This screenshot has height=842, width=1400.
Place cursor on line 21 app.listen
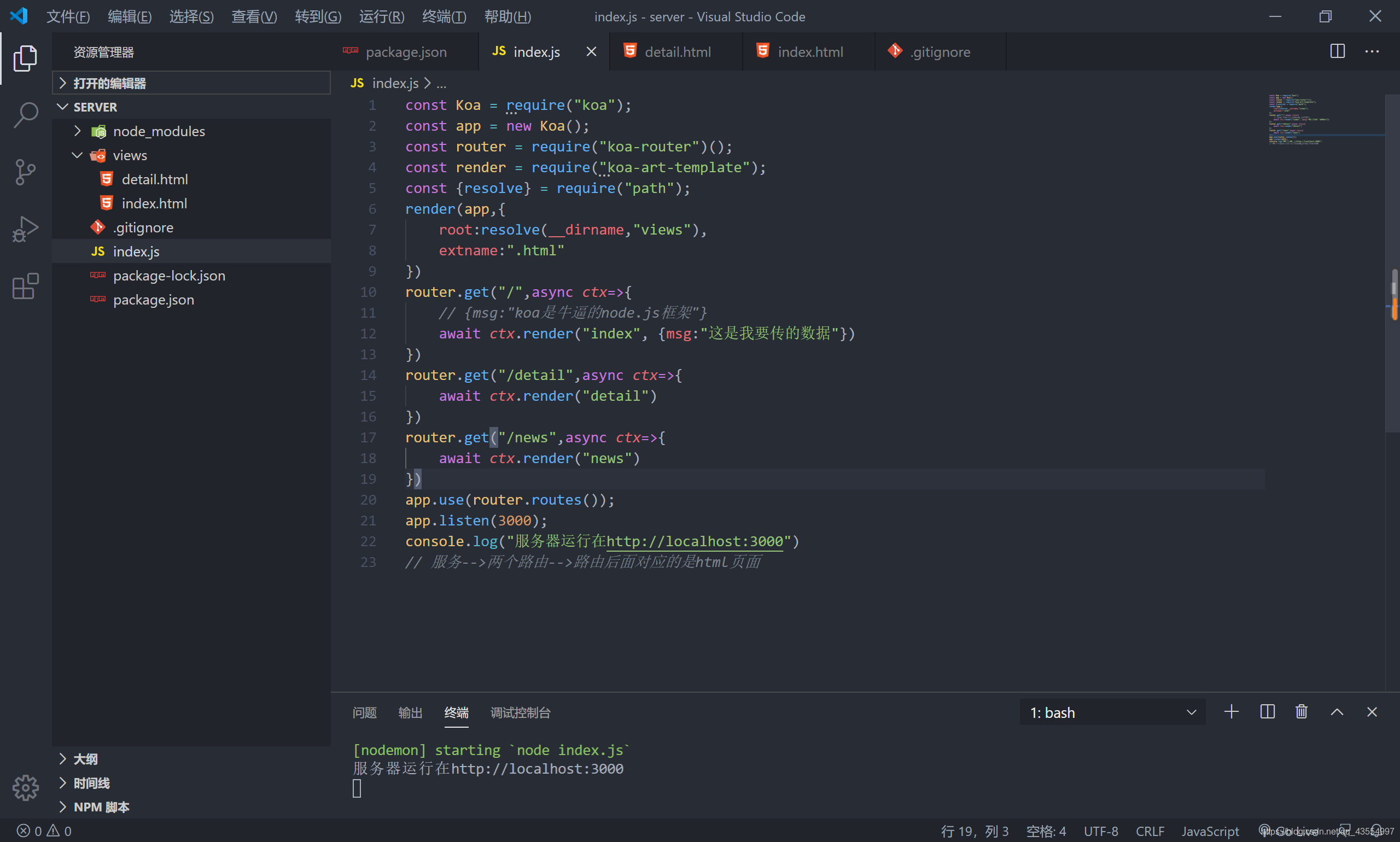[476, 521]
